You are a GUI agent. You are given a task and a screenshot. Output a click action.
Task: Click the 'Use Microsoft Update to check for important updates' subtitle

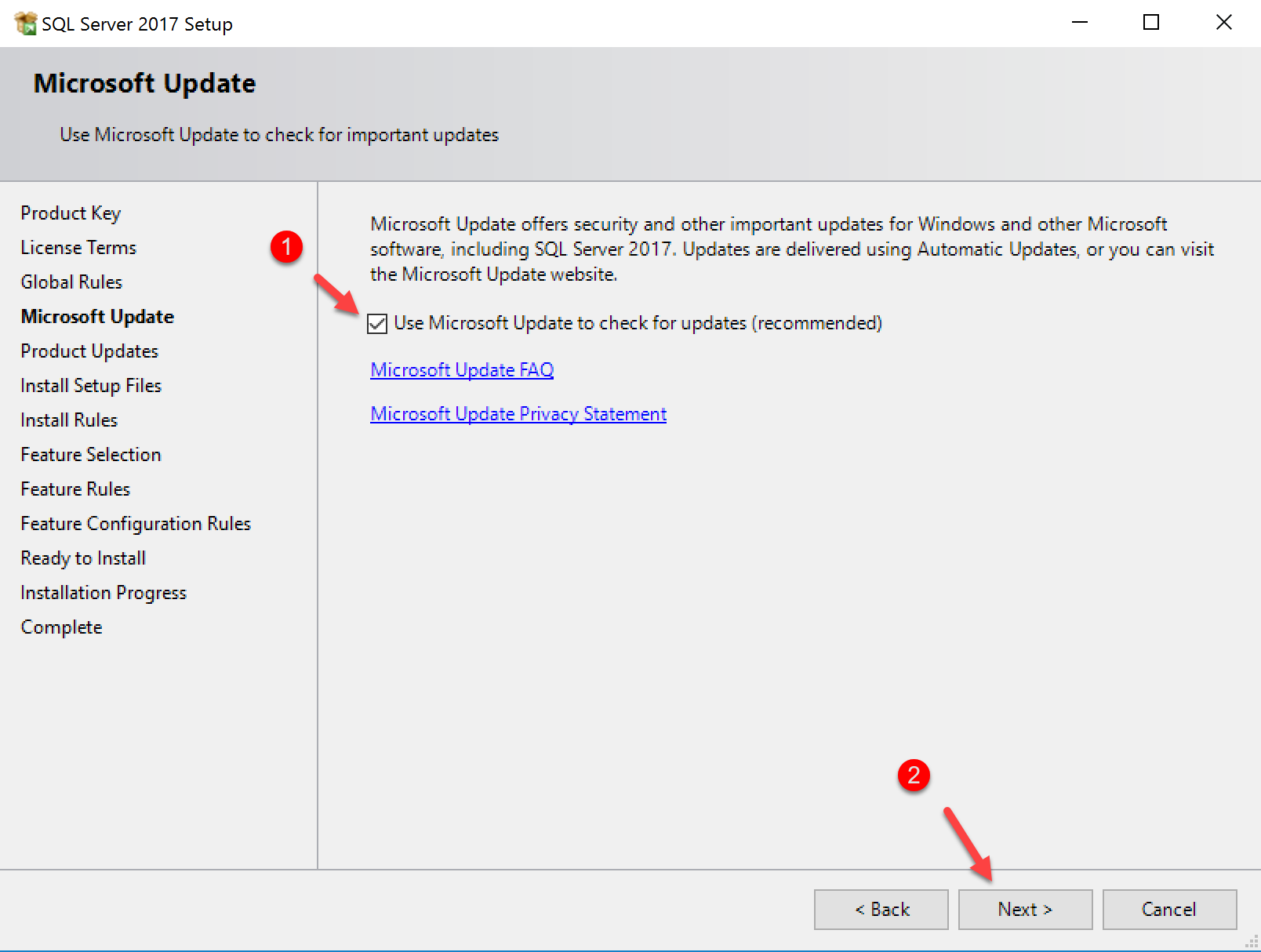[279, 135]
